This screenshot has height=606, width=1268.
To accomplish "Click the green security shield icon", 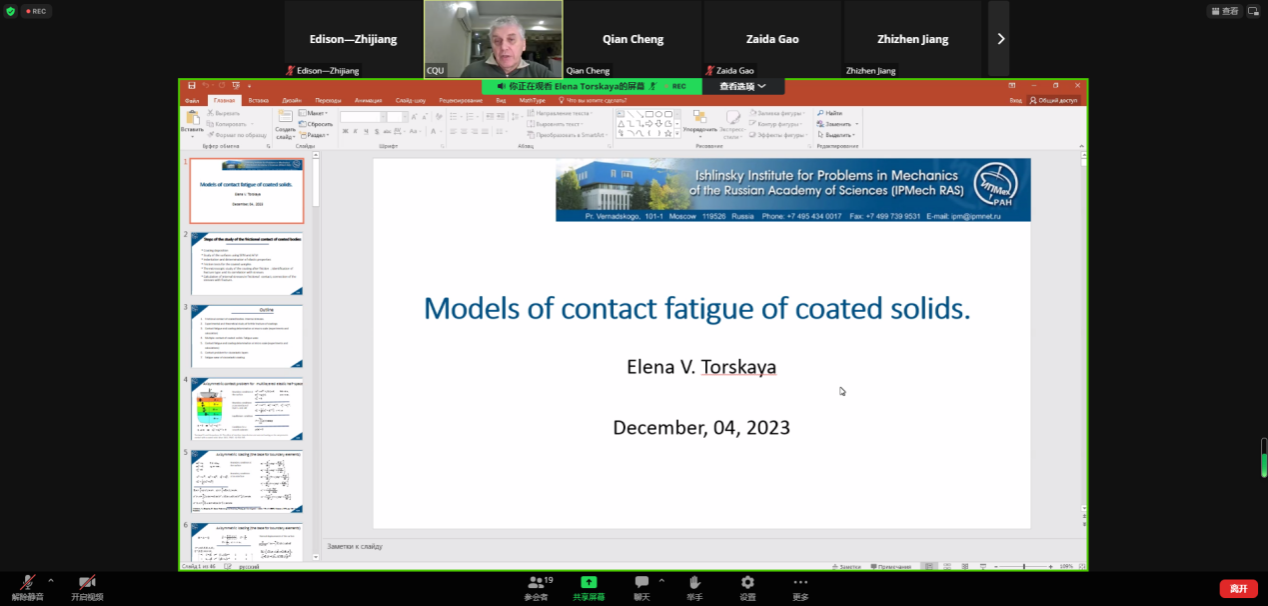I will [x=10, y=11].
